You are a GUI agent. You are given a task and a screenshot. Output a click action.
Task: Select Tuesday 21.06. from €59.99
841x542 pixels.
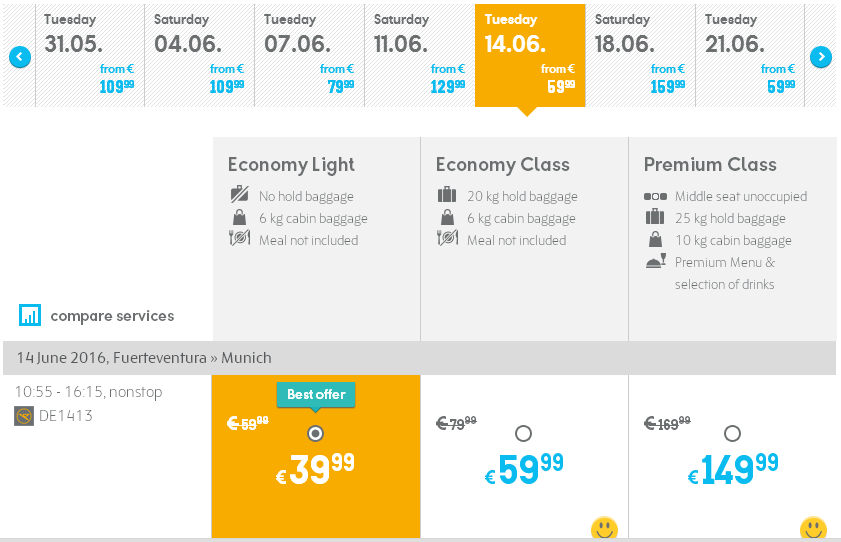pyautogui.click(x=750, y=56)
